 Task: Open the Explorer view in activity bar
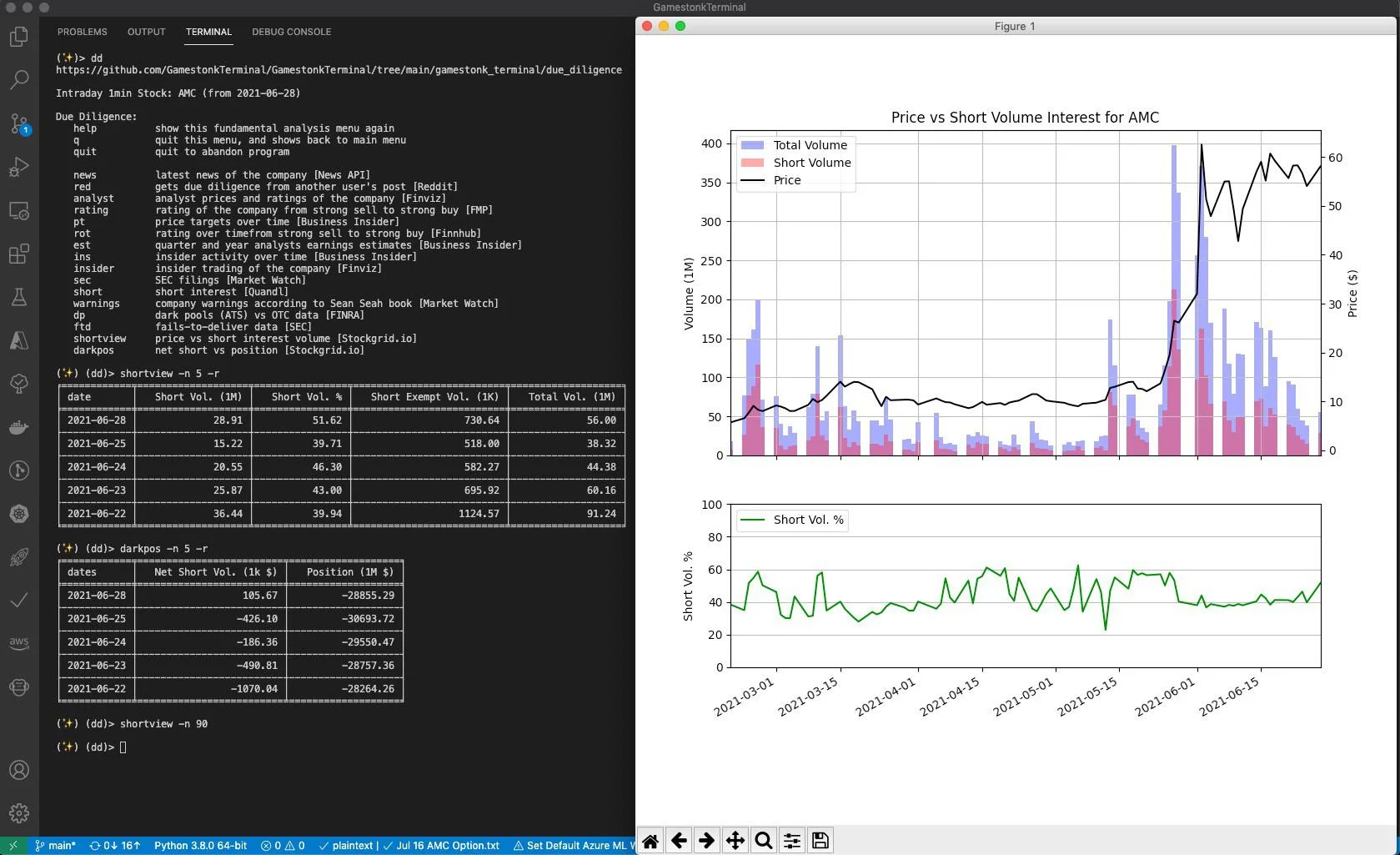pos(18,37)
